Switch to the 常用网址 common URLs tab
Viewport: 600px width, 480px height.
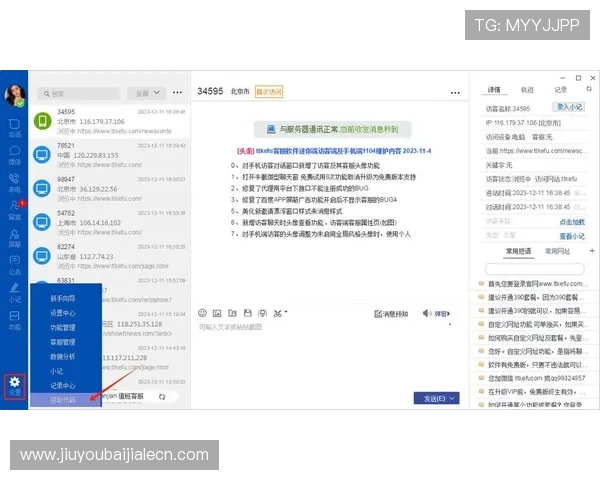click(x=557, y=251)
